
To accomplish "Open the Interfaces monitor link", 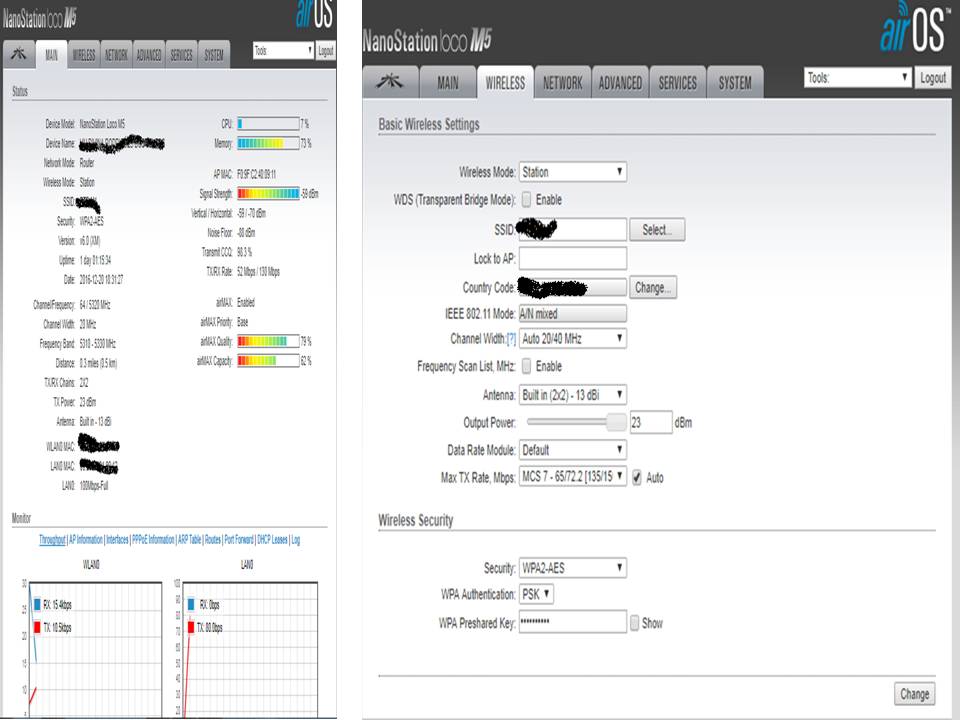I will 118,539.
